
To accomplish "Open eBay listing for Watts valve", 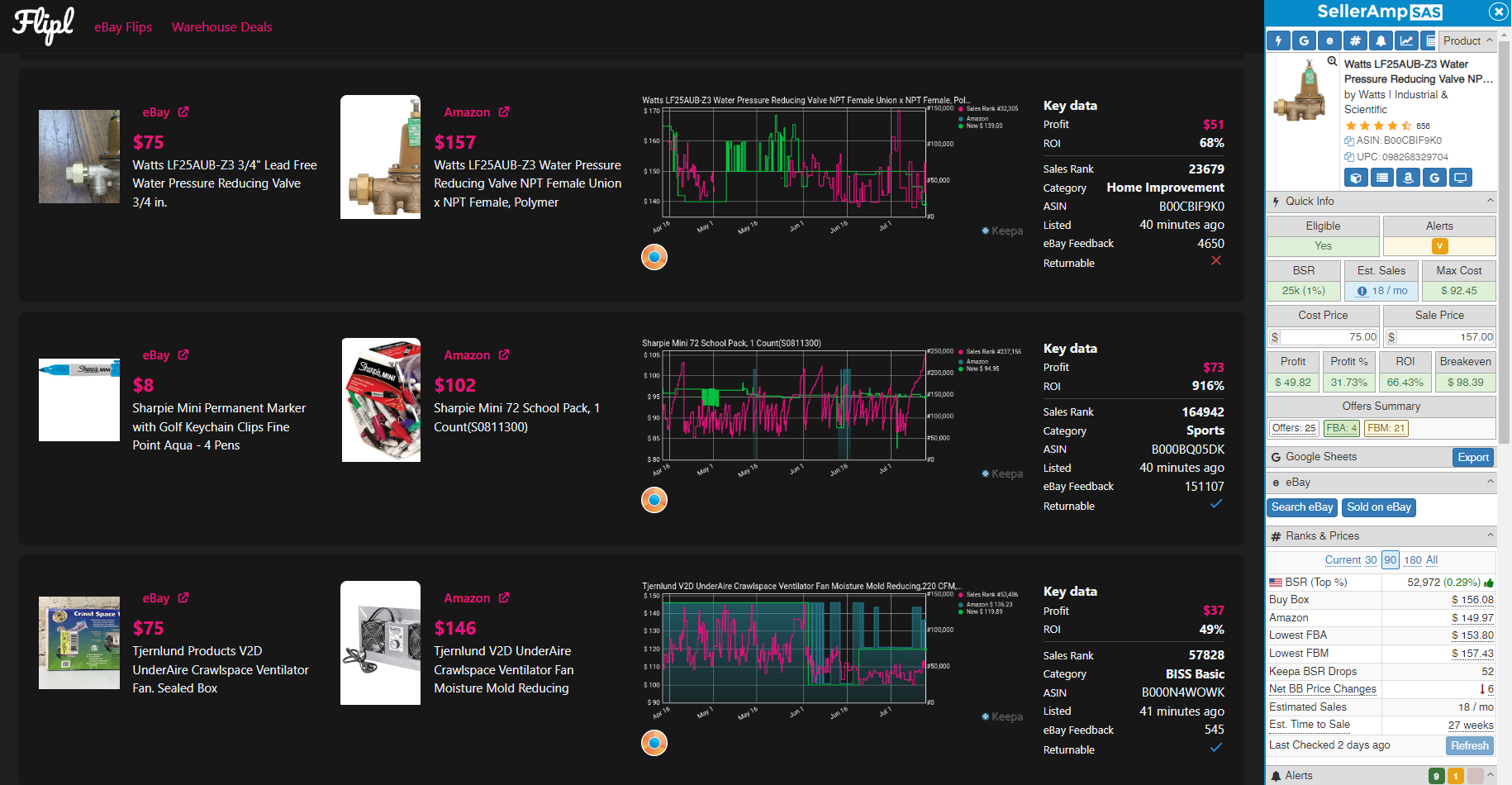I will coord(166,112).
